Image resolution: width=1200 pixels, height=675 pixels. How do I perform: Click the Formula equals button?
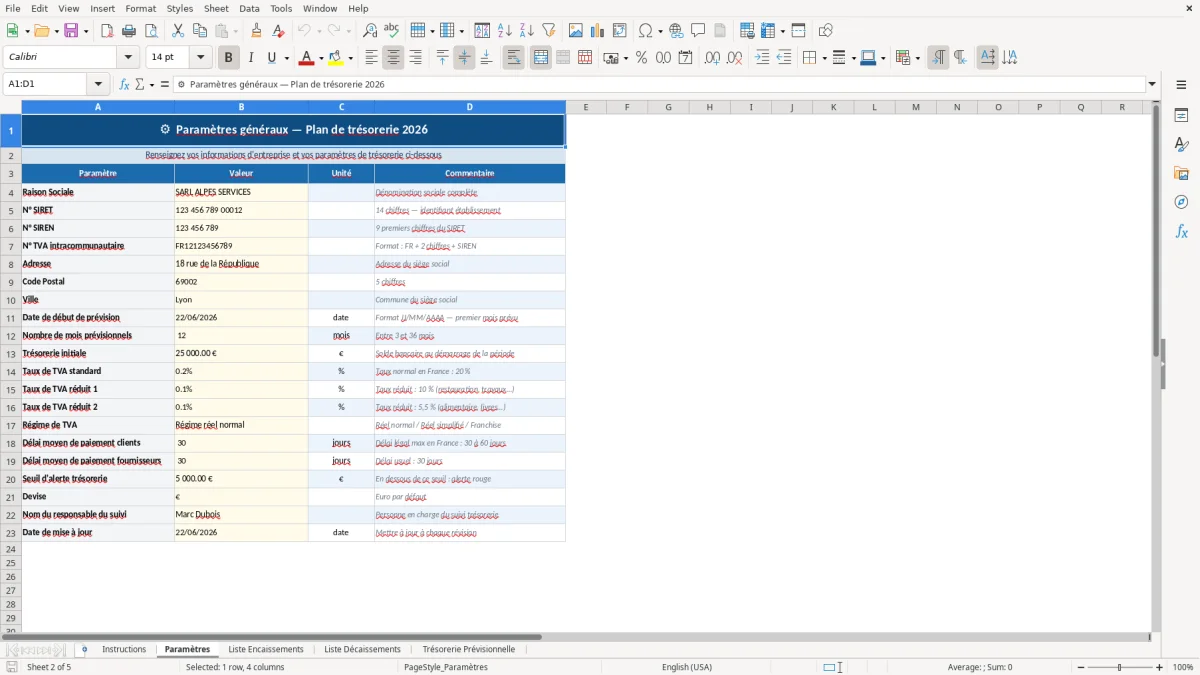(x=164, y=84)
